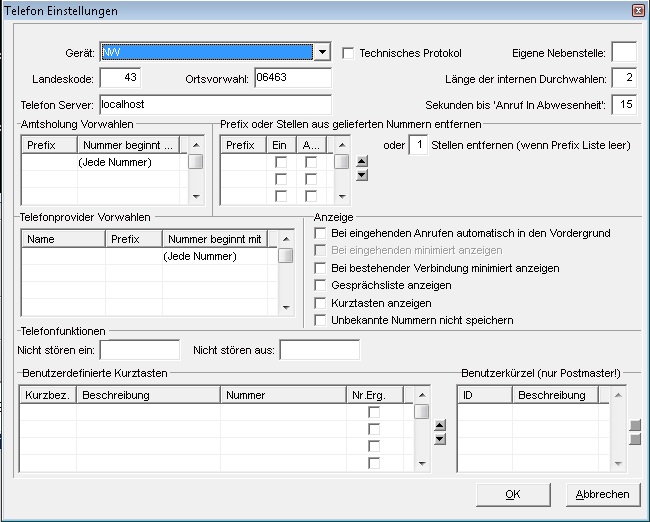
Task: Enable the Technisches Protokol checkbox
Action: click(349, 53)
